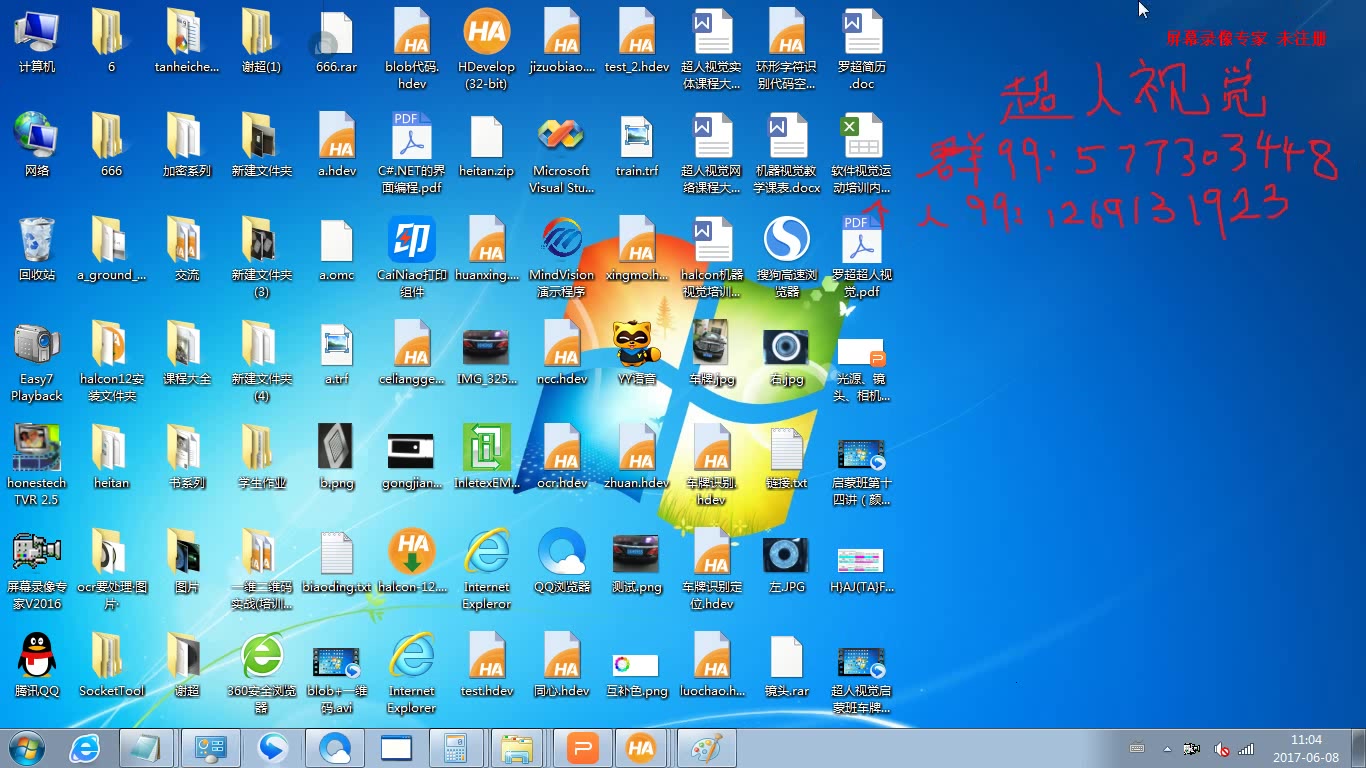Screen dimensions: 1366x768
Task: Open the Windows Start menu
Action: pos(27,748)
